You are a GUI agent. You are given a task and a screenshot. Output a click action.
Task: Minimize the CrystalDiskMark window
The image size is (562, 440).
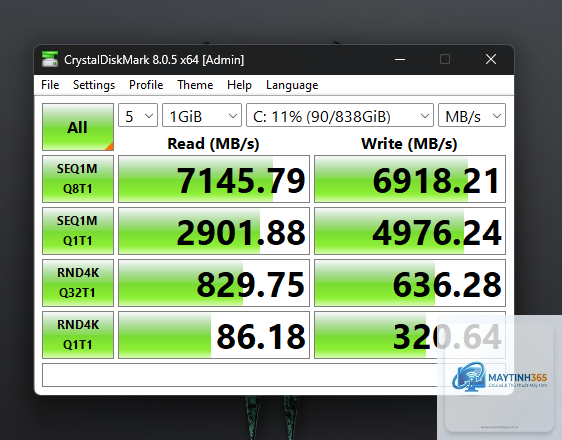pyautogui.click(x=400, y=59)
